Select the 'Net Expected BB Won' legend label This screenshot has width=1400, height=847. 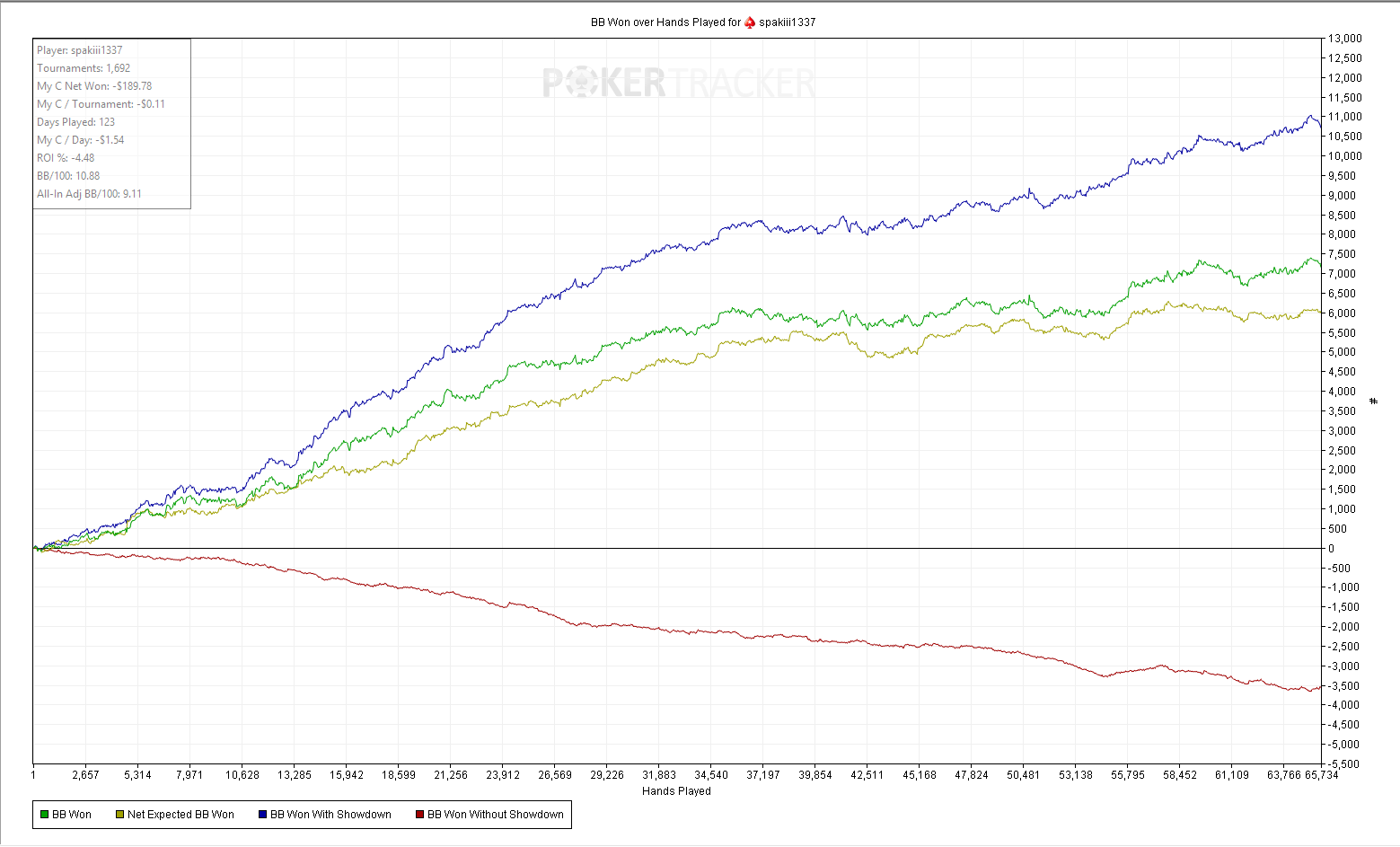(181, 815)
